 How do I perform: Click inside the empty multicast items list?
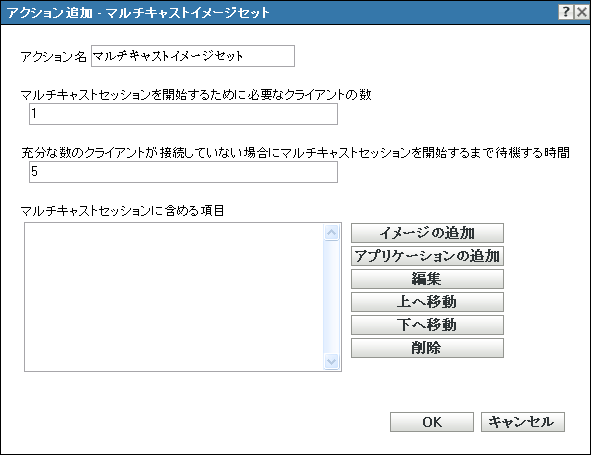pyautogui.click(x=173, y=297)
